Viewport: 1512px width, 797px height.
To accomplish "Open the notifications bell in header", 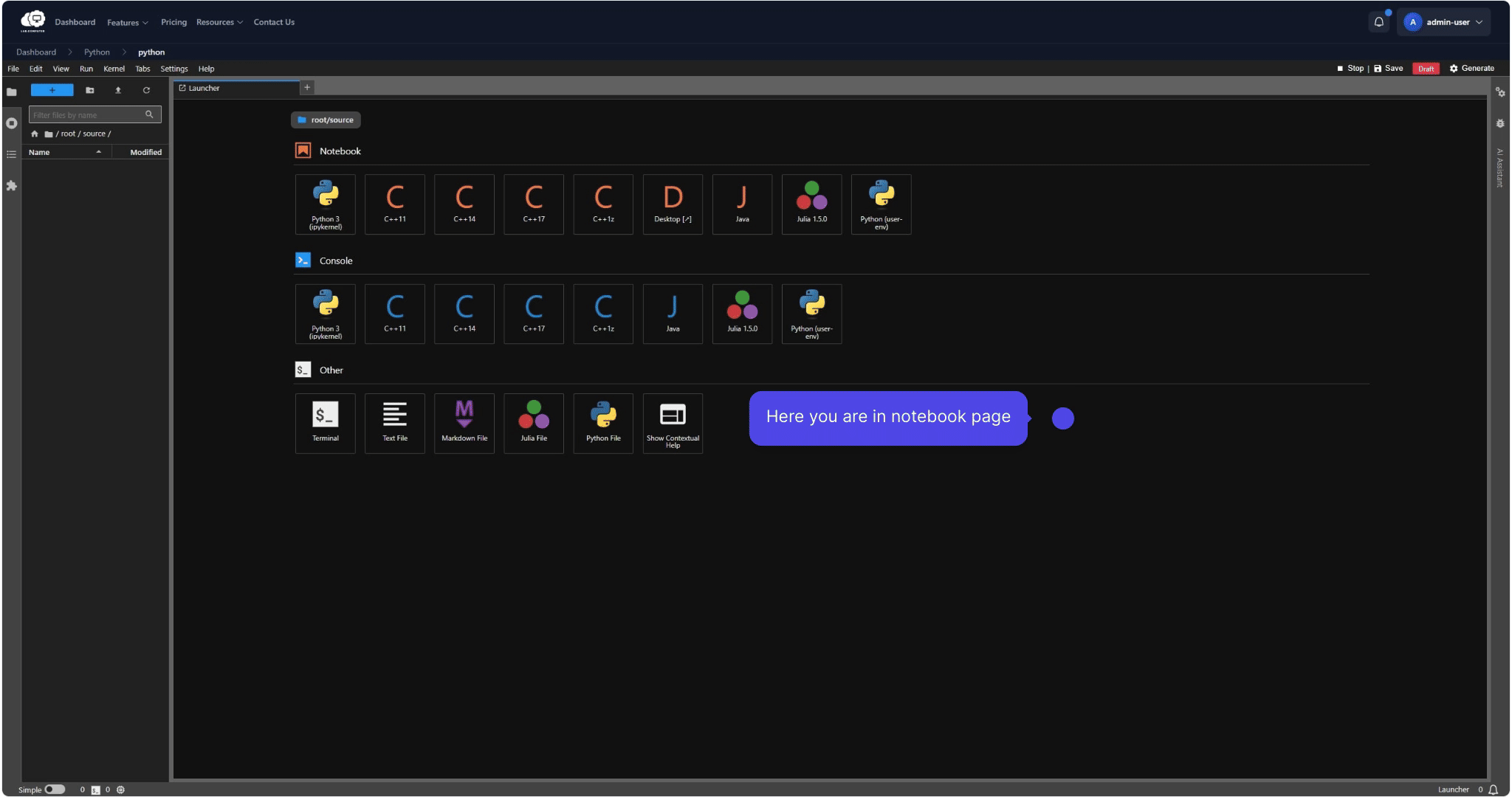I will (1378, 22).
